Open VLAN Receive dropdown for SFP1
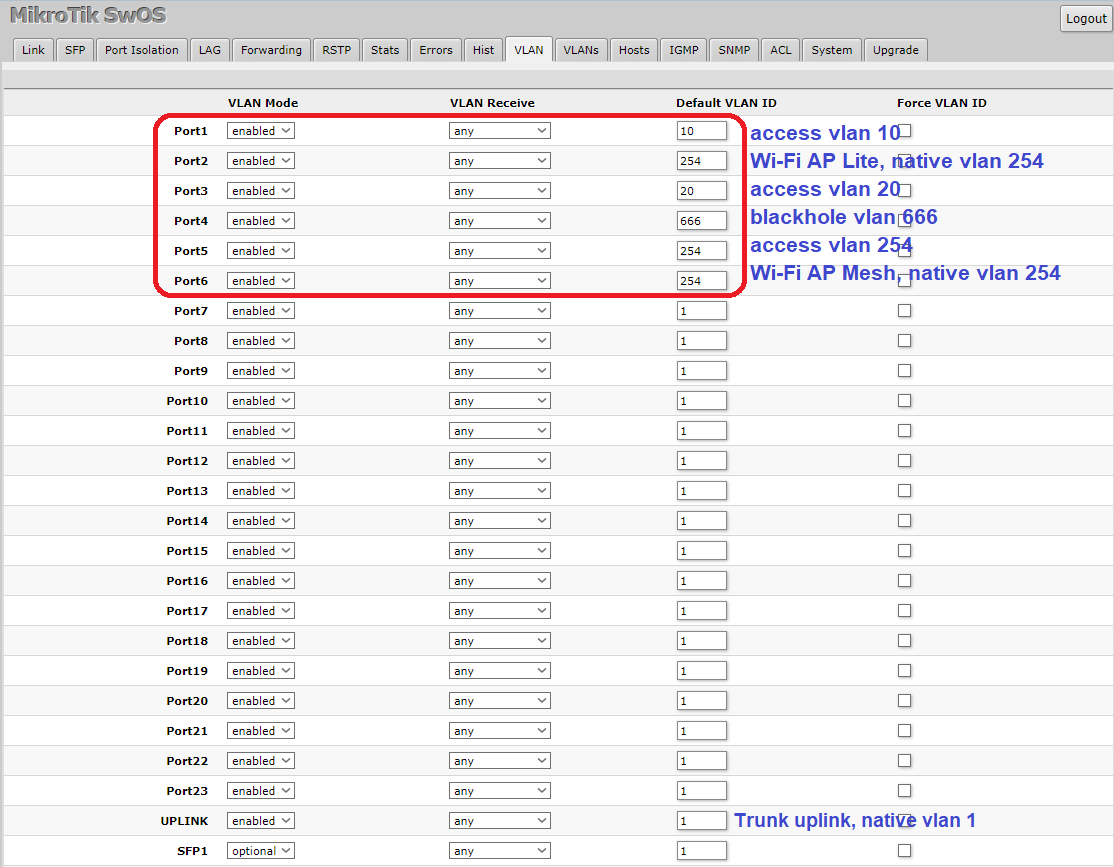The height and width of the screenshot is (867, 1114). [x=499, y=851]
